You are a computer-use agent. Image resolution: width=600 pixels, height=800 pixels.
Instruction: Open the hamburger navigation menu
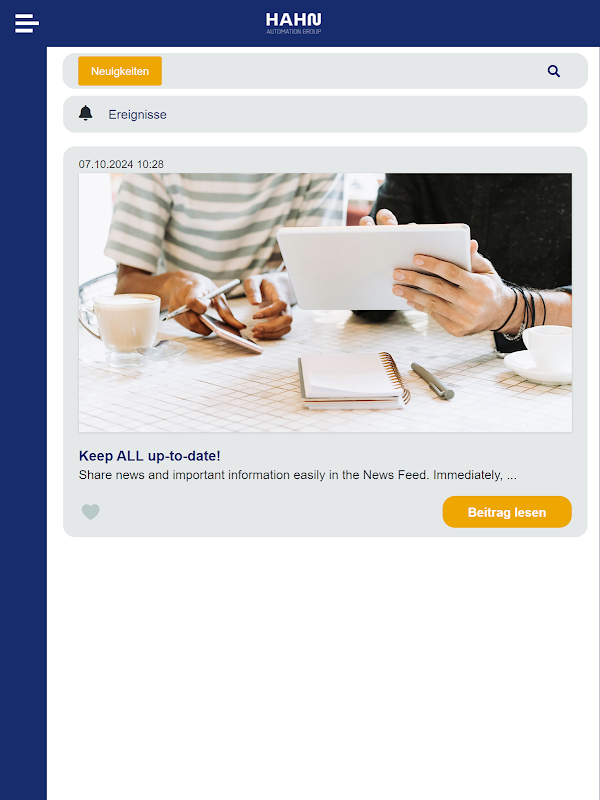coord(27,23)
